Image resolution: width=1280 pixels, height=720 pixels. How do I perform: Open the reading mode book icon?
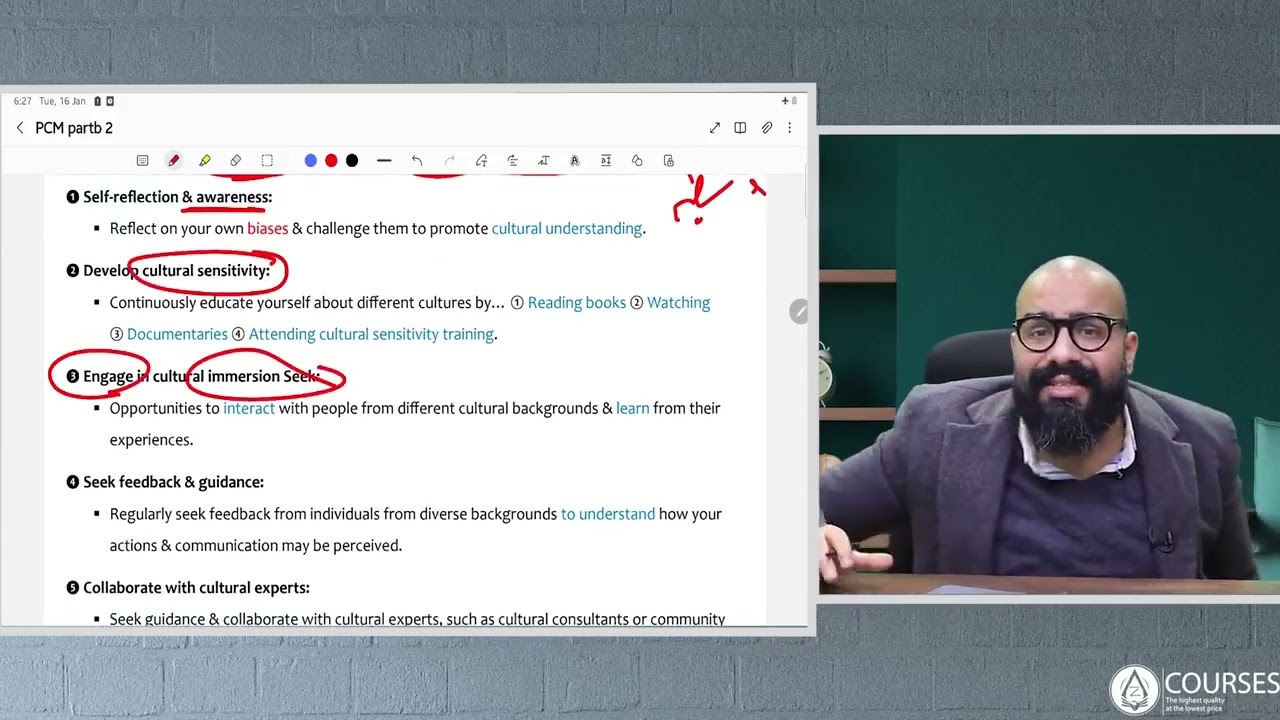(x=740, y=128)
